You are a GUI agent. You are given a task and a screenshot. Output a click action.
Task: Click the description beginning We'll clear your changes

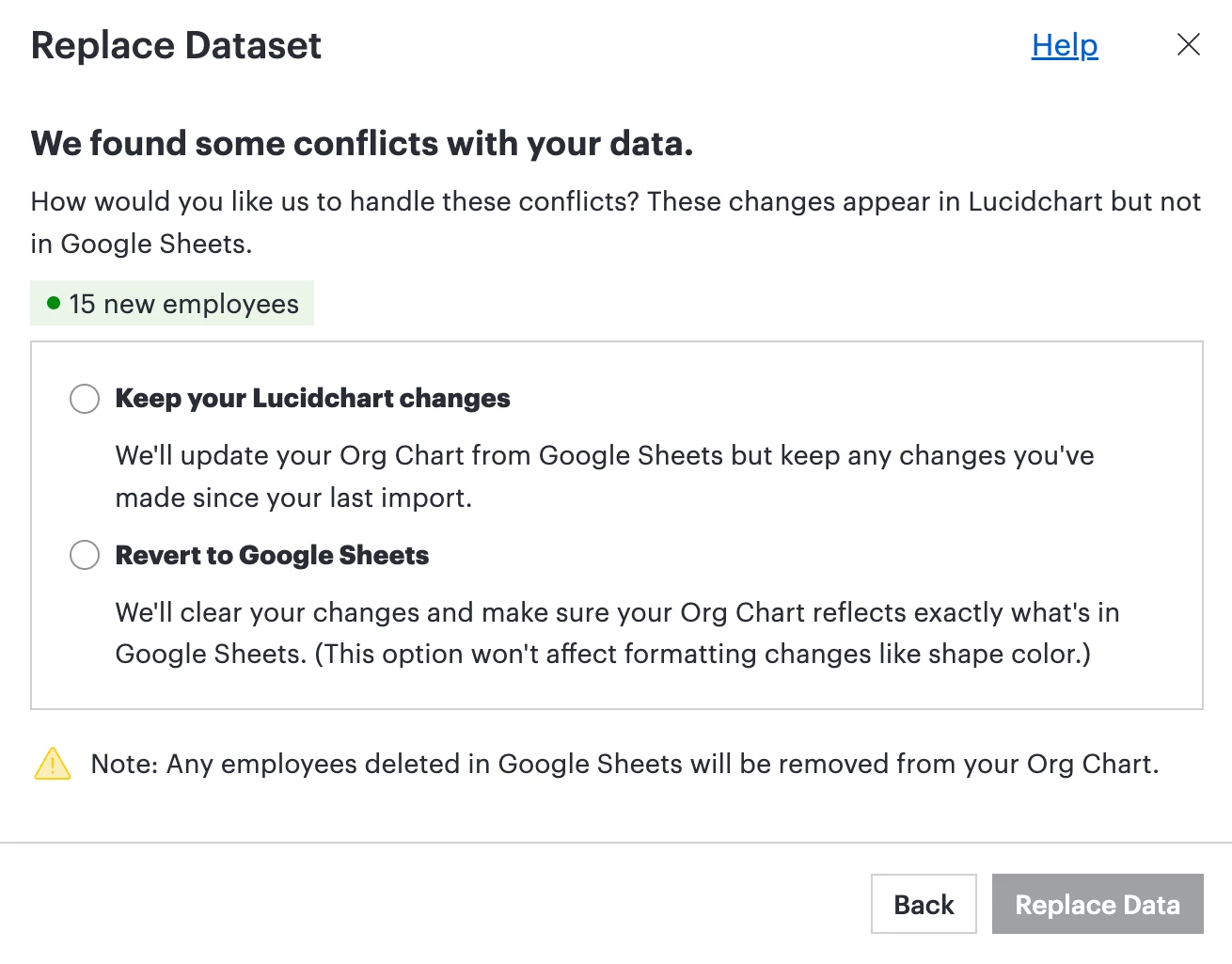tap(617, 633)
